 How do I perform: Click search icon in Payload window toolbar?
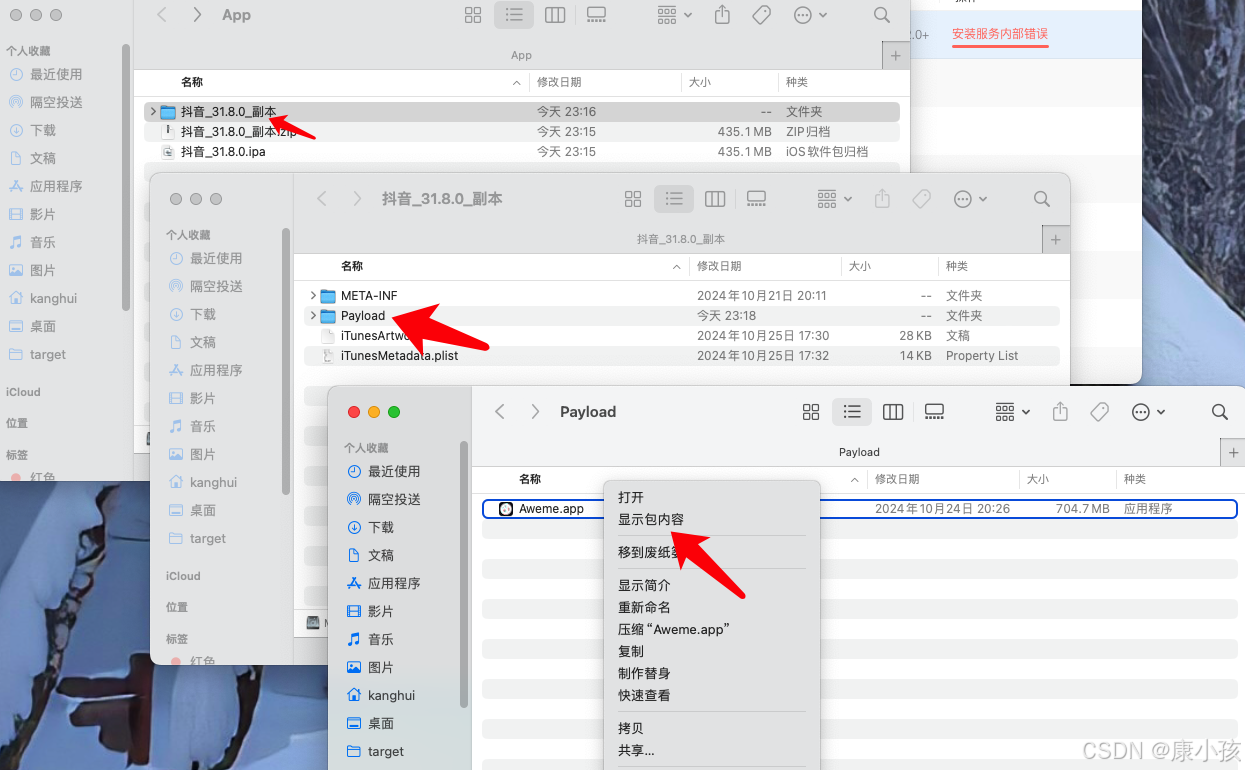(x=1219, y=412)
